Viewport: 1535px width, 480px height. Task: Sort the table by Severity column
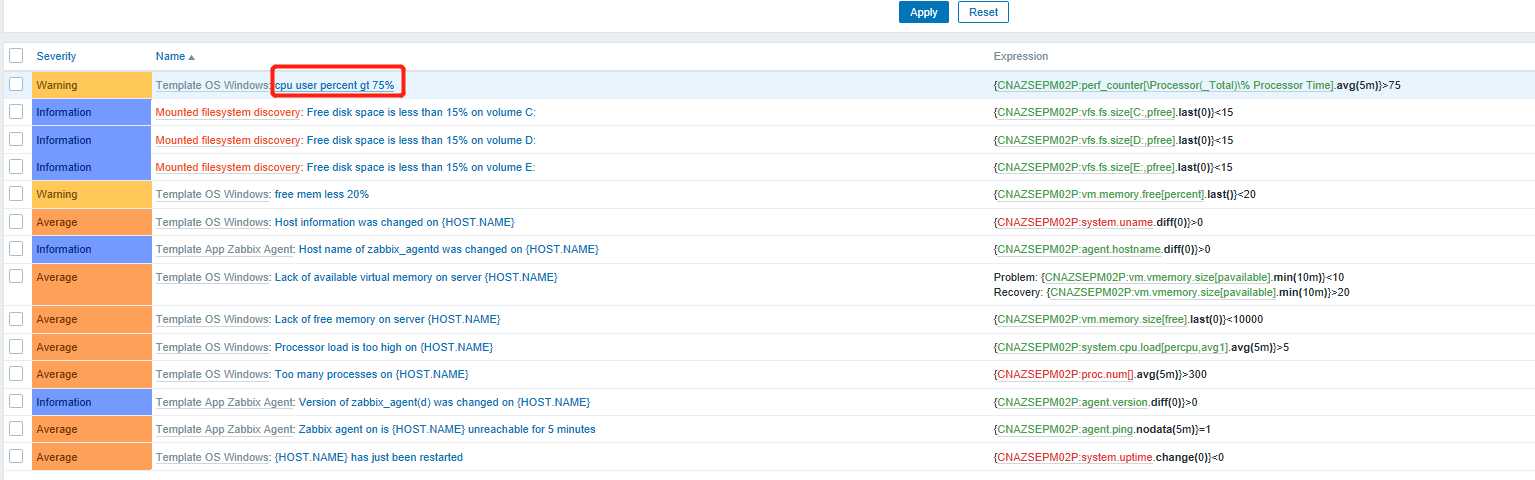click(56, 56)
